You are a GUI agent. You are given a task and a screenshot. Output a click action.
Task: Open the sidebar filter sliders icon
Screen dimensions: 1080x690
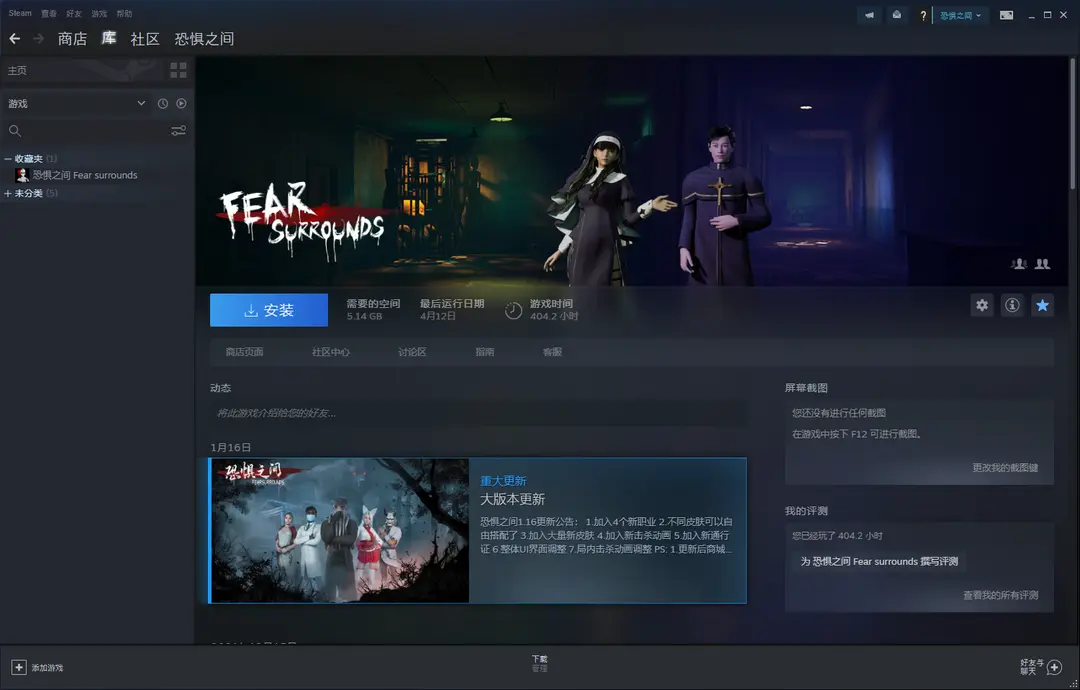pyautogui.click(x=178, y=130)
